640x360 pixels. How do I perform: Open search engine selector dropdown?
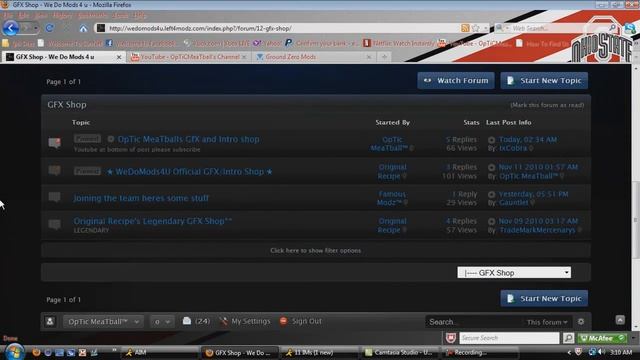coord(502,28)
